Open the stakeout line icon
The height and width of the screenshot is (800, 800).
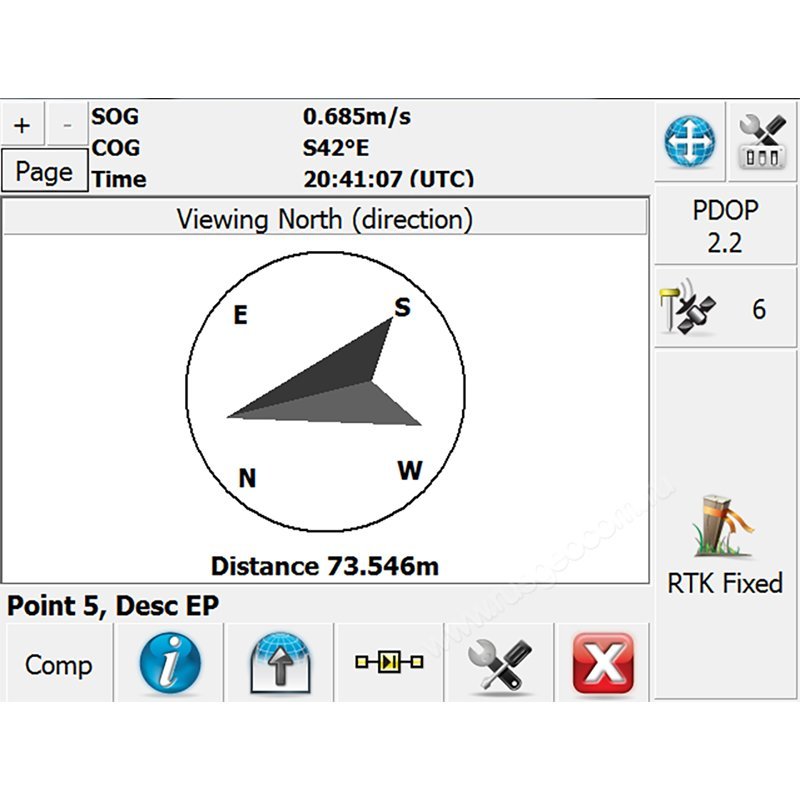(x=390, y=662)
